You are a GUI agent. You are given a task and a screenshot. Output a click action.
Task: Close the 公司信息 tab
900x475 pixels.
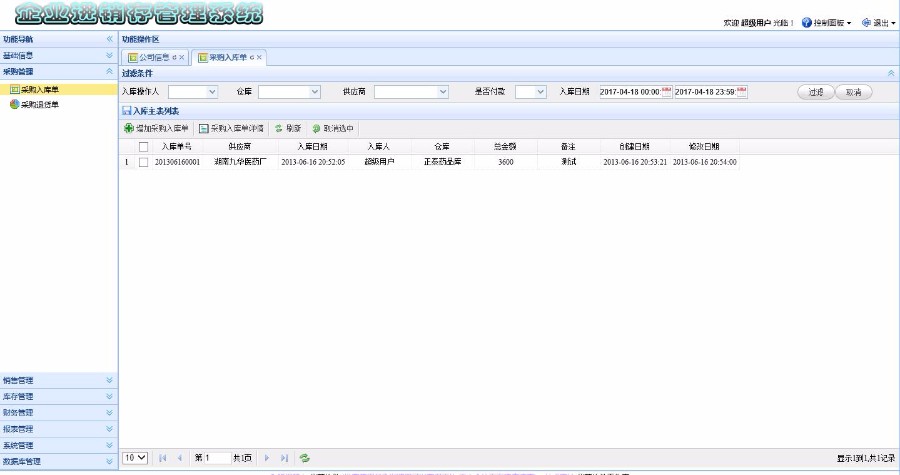(x=181, y=57)
